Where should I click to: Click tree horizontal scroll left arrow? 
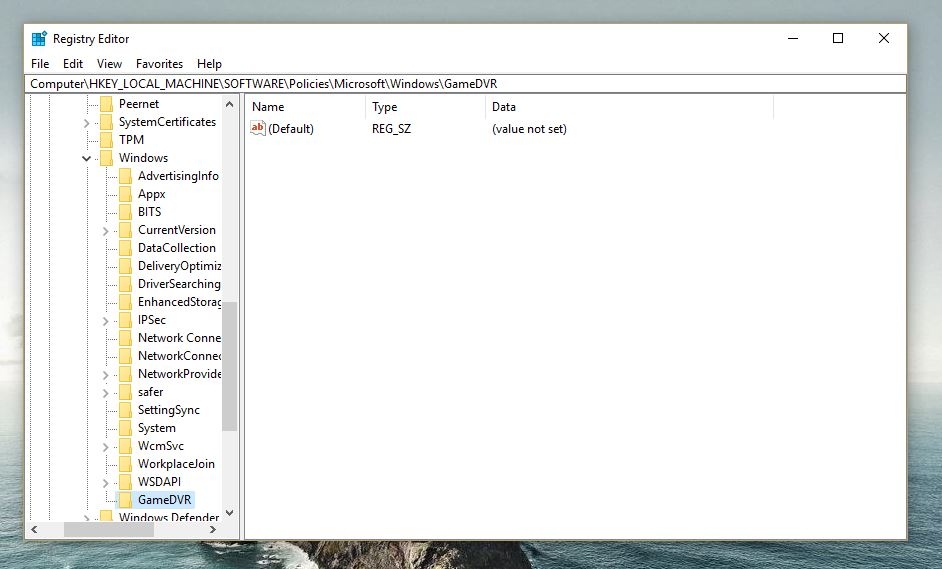coord(34,529)
